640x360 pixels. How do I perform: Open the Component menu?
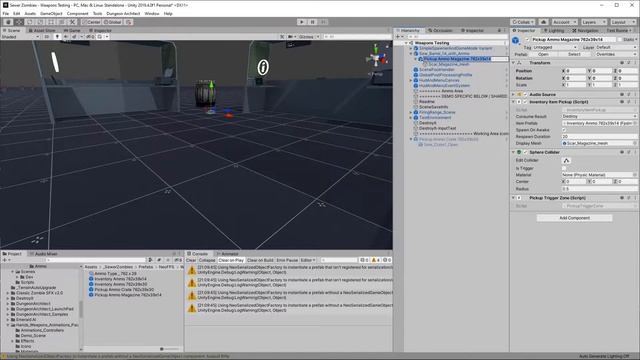tap(77, 13)
